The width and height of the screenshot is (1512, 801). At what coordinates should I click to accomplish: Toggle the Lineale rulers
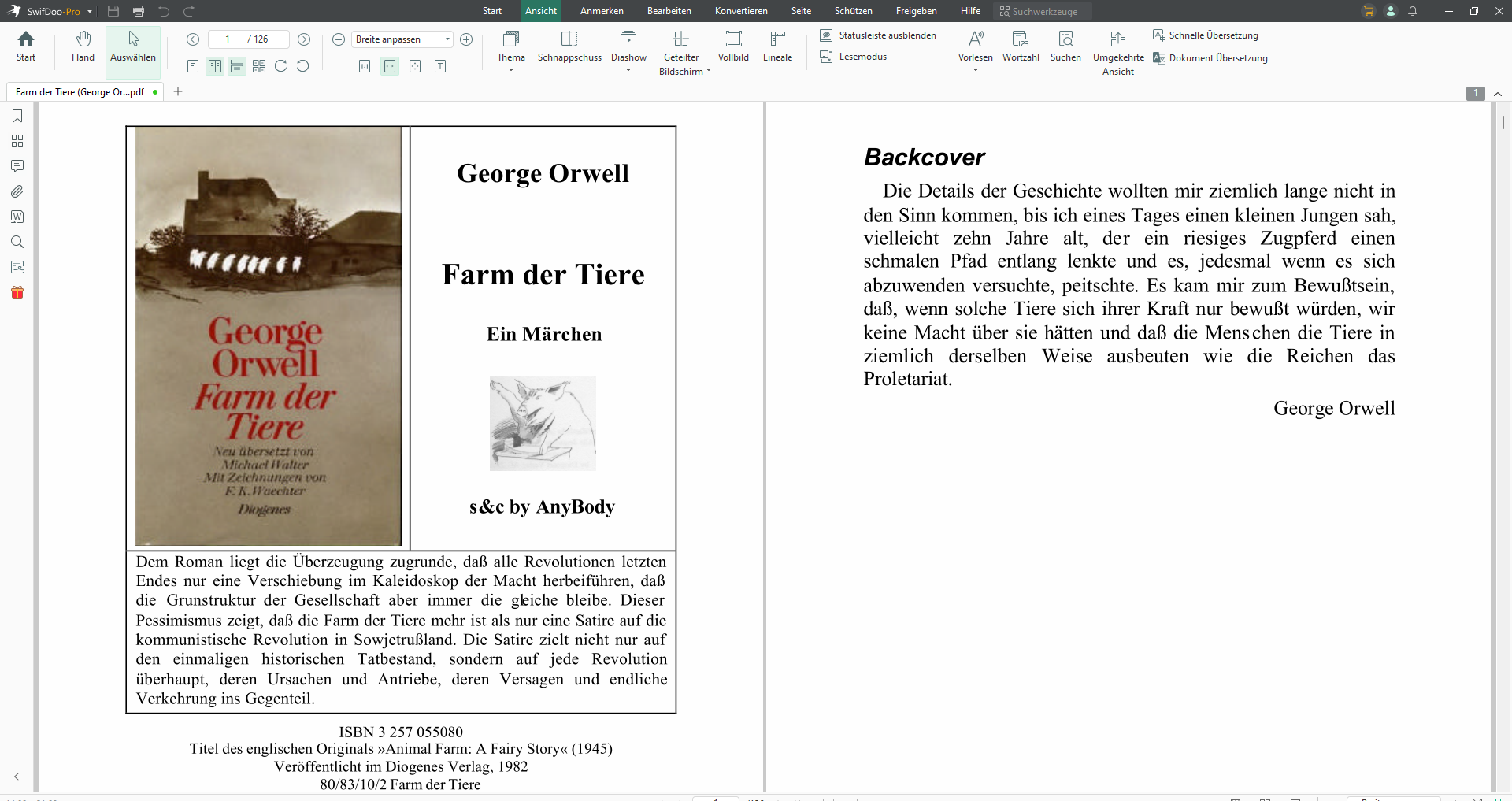click(x=777, y=46)
